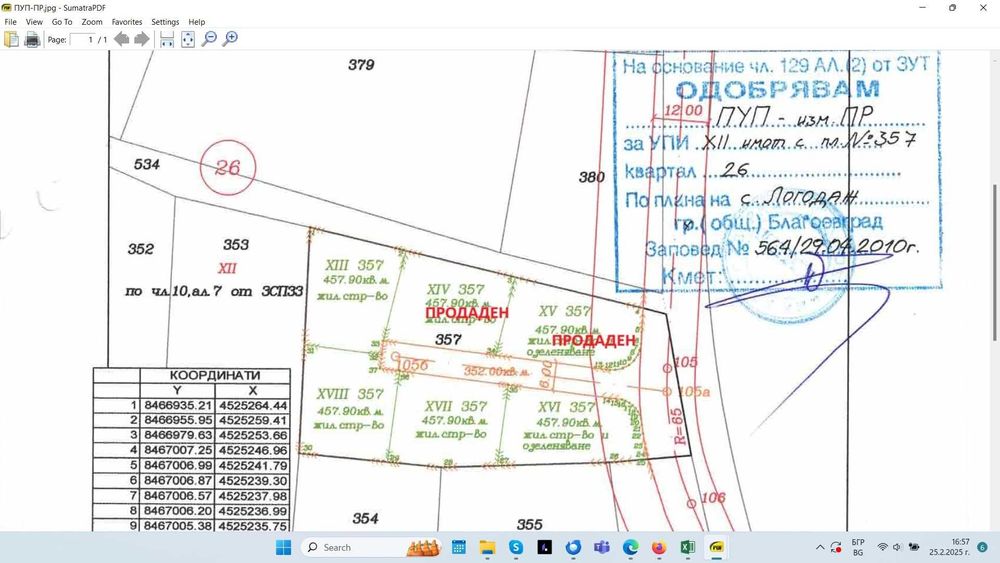Select the Fit Width toolbar icon

(x=167, y=40)
